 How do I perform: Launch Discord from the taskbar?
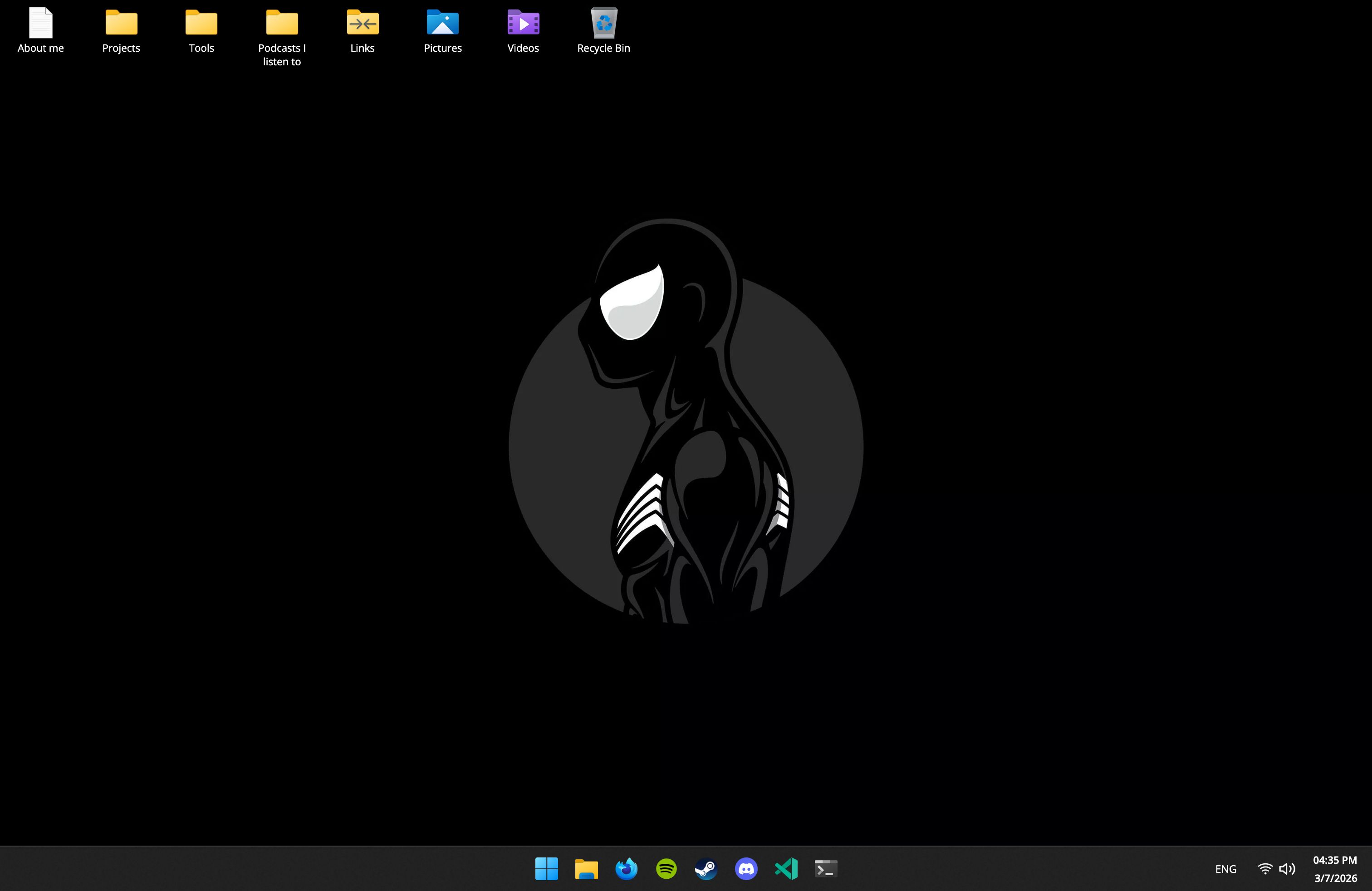(x=746, y=868)
